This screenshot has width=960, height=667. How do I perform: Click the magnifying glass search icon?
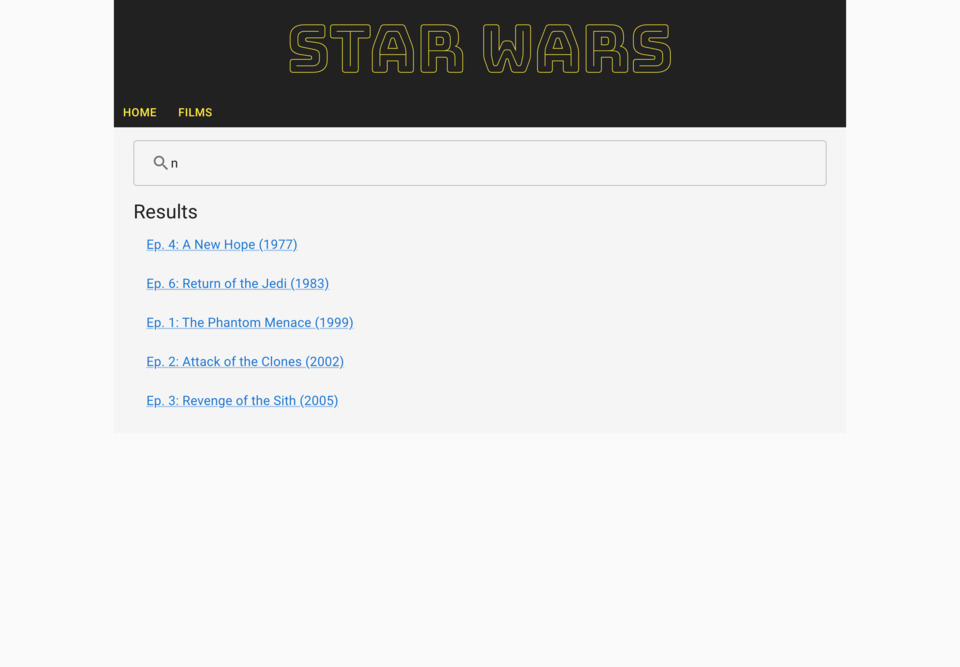click(x=161, y=162)
